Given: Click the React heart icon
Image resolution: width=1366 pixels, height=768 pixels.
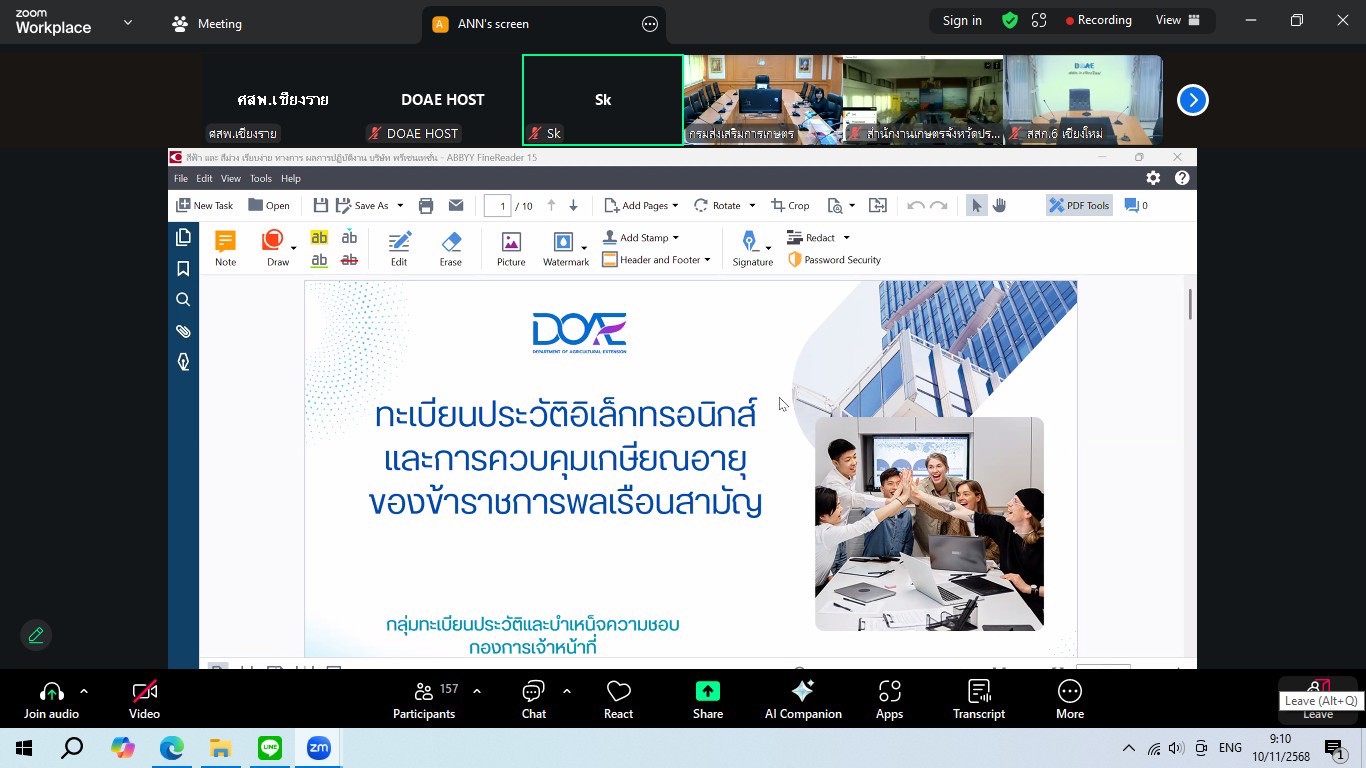Looking at the screenshot, I should (618, 699).
